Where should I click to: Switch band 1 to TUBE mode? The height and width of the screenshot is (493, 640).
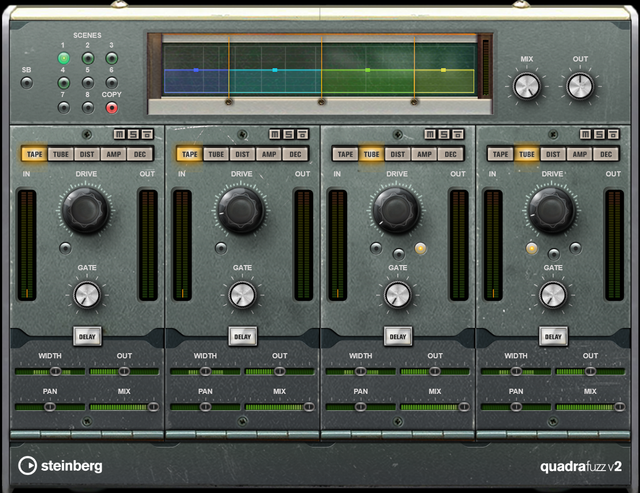[x=61, y=154]
